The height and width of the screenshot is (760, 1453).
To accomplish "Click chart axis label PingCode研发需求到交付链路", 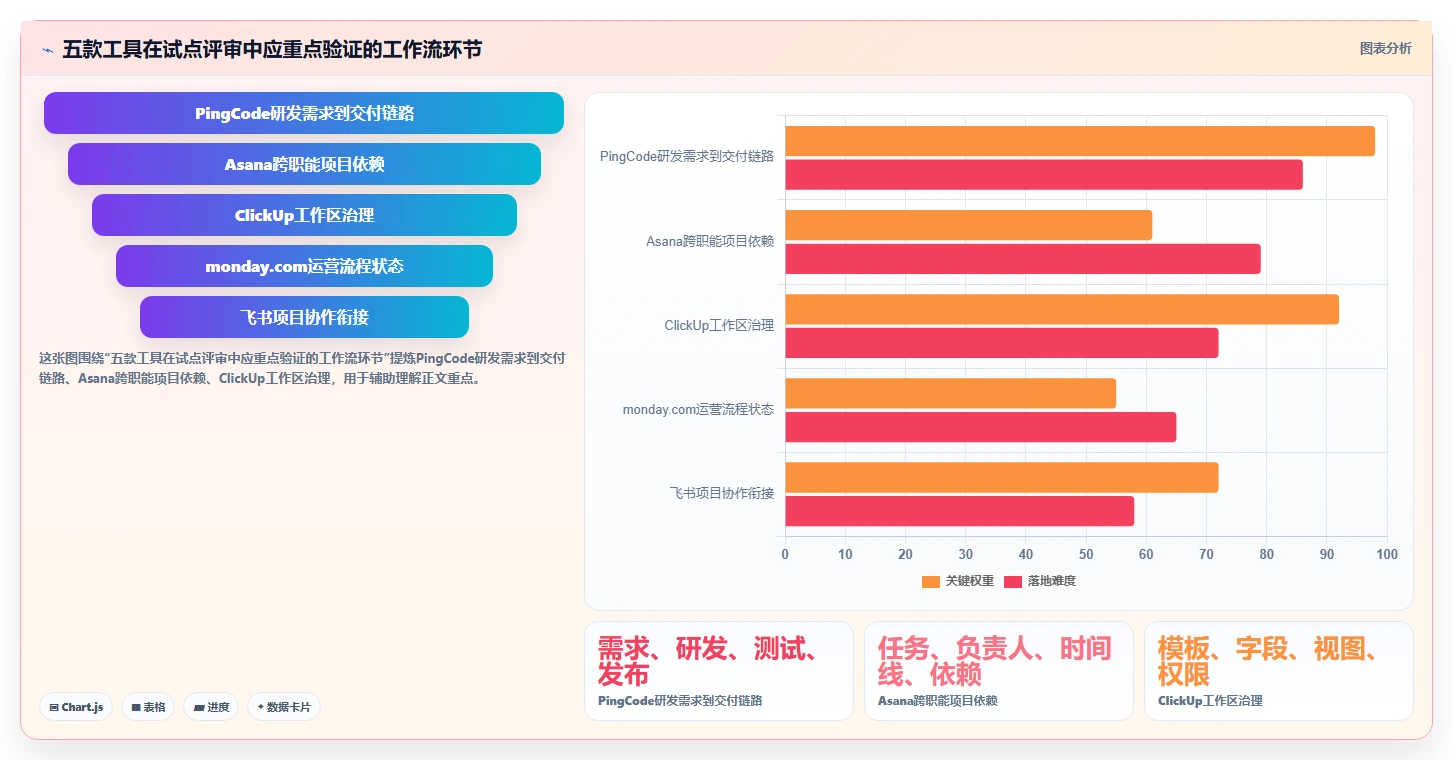I will 687,157.
